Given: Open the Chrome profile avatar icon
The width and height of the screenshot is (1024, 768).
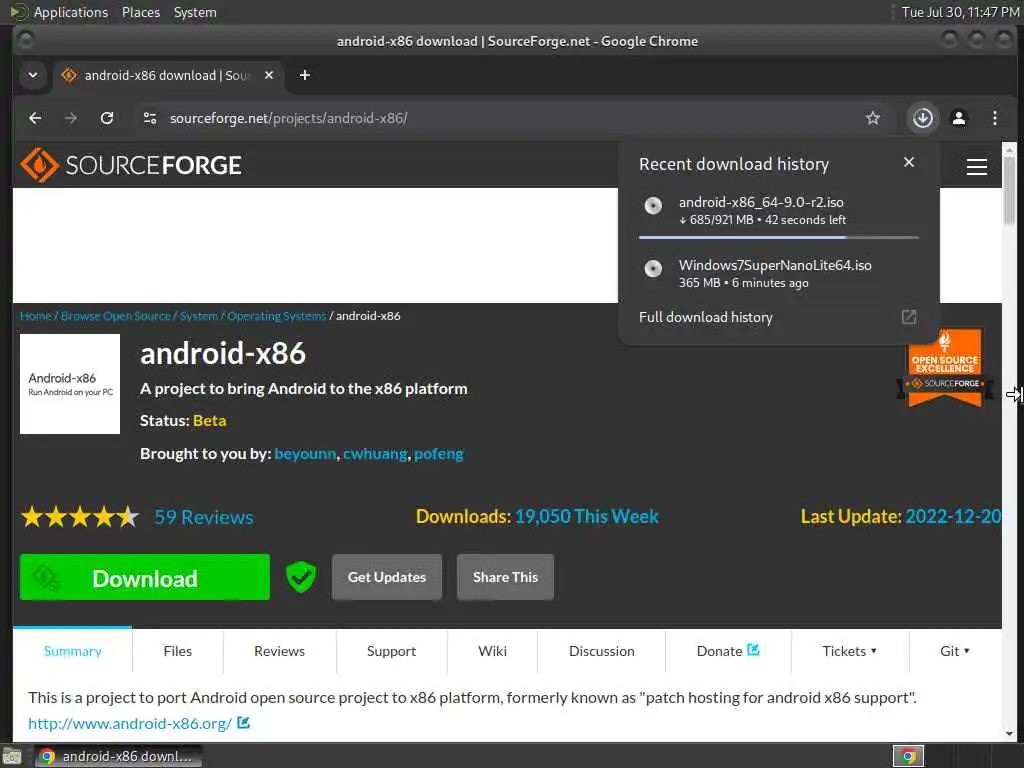Looking at the screenshot, I should click(958, 118).
